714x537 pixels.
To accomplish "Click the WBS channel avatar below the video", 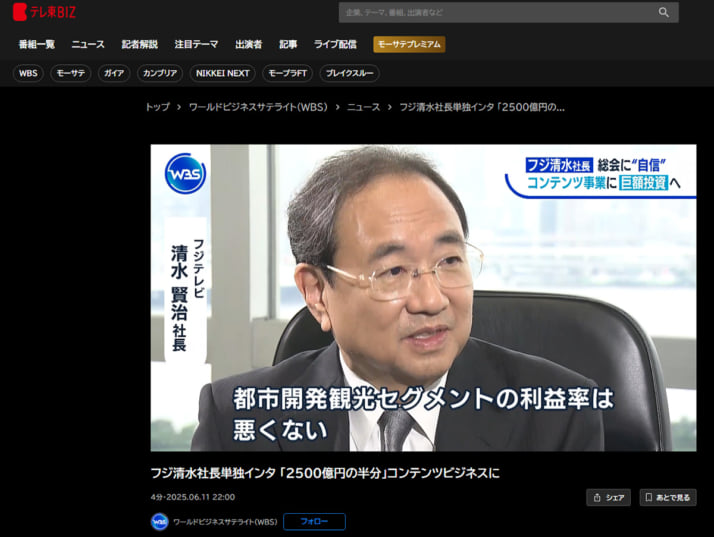I will tap(159, 522).
